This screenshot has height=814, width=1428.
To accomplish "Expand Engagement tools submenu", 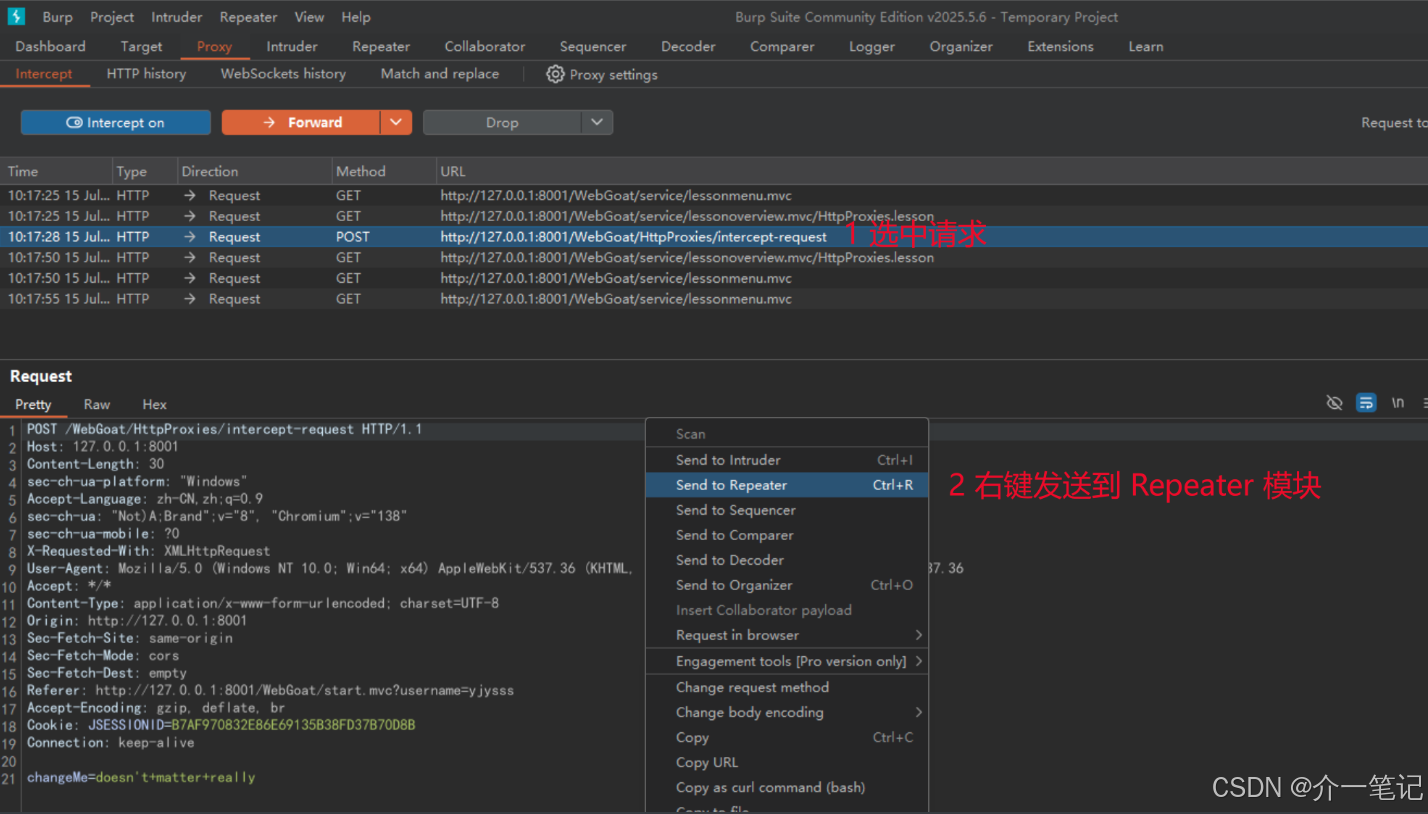I will point(787,661).
